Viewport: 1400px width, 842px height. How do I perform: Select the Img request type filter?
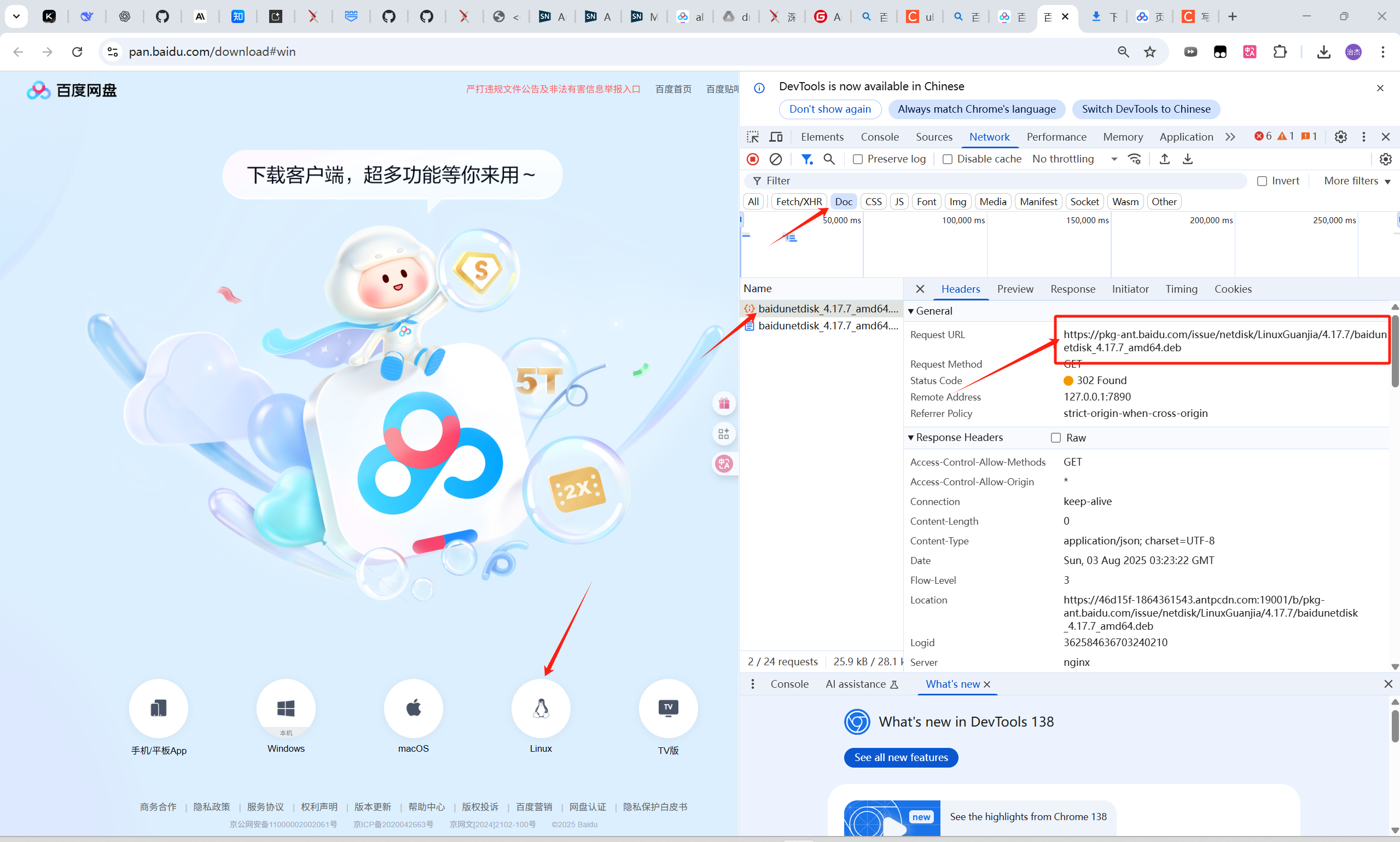click(x=957, y=201)
